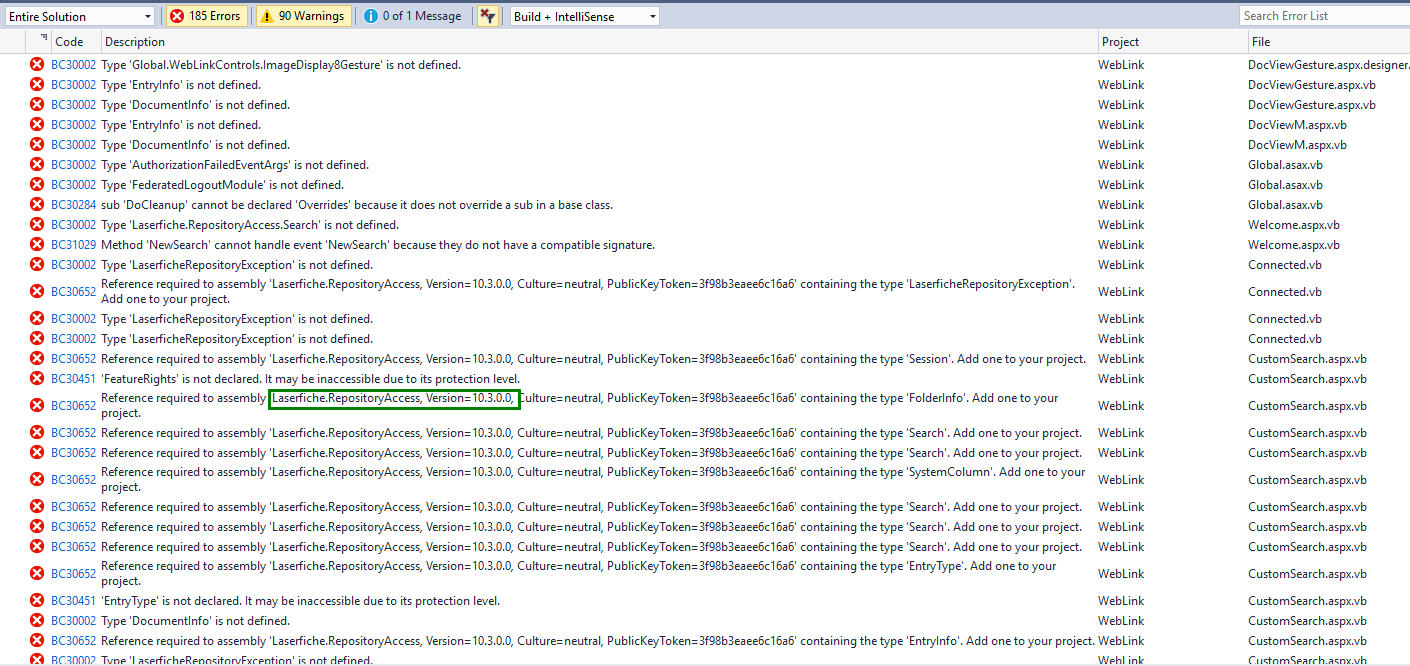Click the Search Error List field
Screen dimensions: 1410x666
pyautogui.click(x=1322, y=16)
